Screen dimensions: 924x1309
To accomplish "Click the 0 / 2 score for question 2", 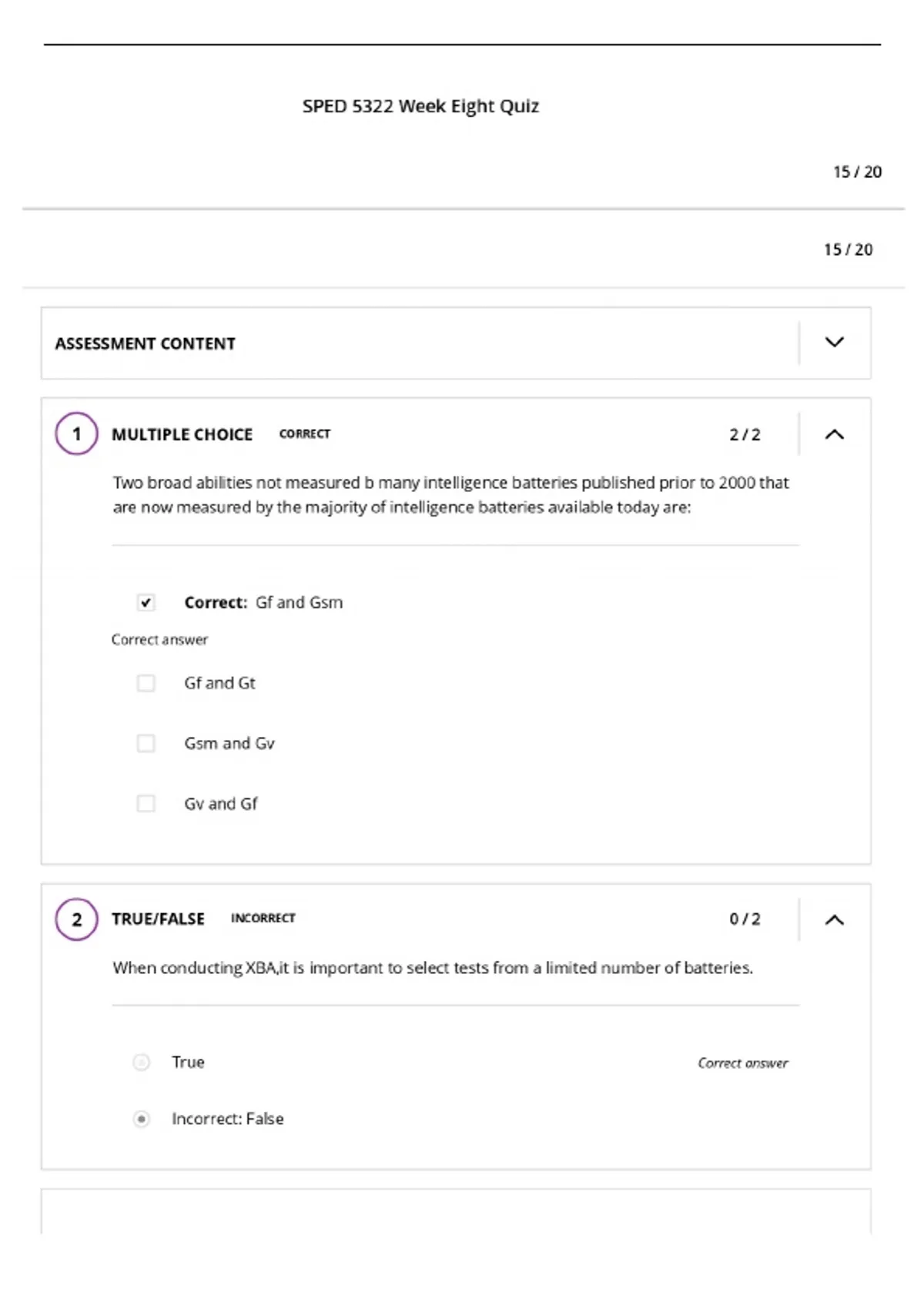I will coord(745,919).
